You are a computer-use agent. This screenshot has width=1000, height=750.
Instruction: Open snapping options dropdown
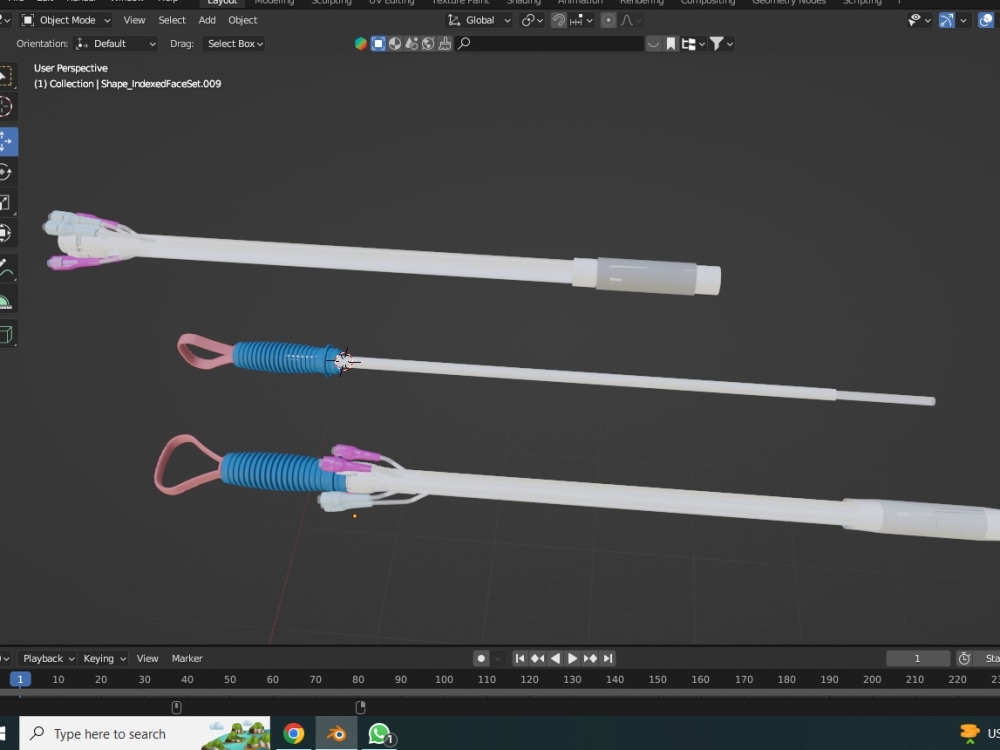pyautogui.click(x=582, y=20)
